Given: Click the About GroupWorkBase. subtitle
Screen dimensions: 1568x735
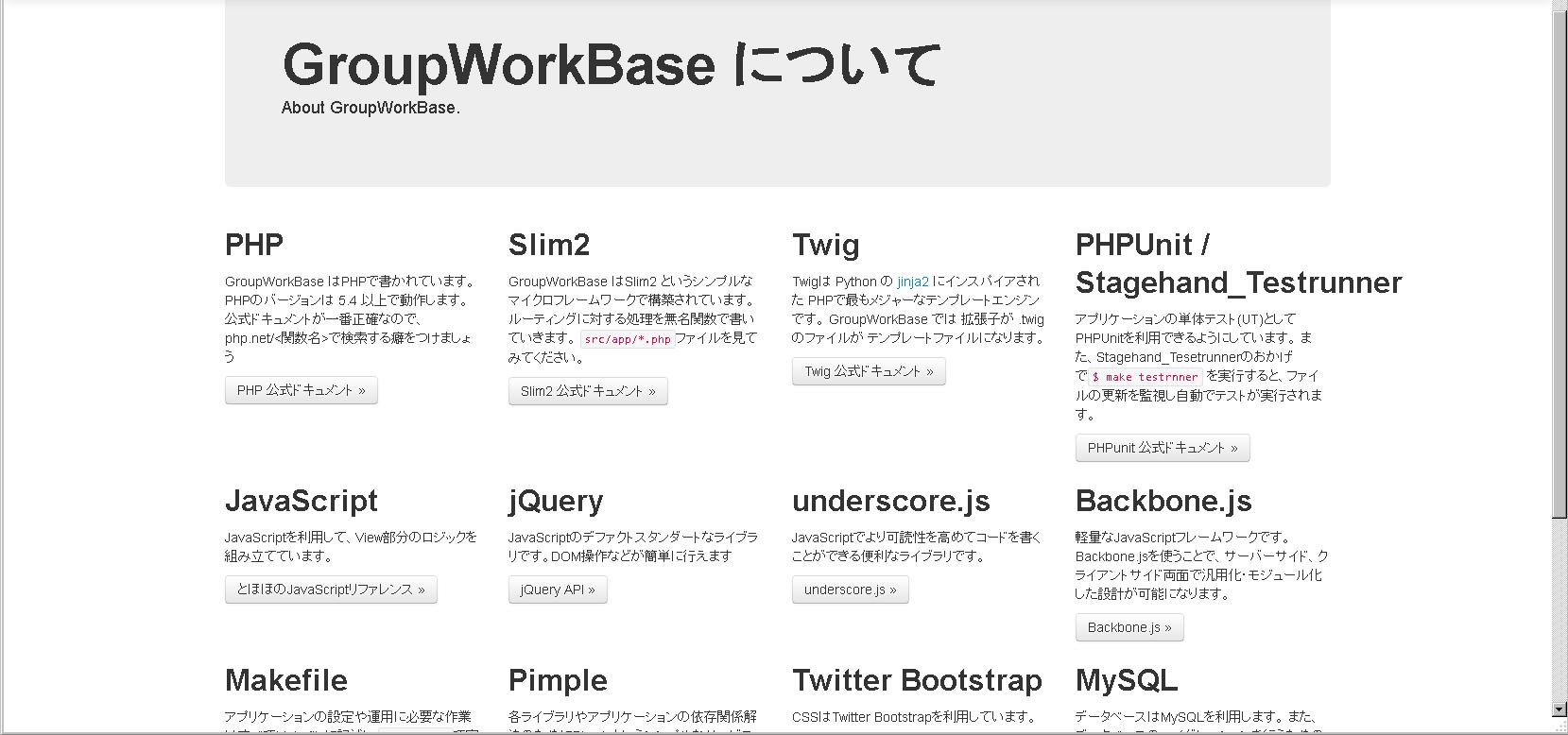Looking at the screenshot, I should 370,108.
